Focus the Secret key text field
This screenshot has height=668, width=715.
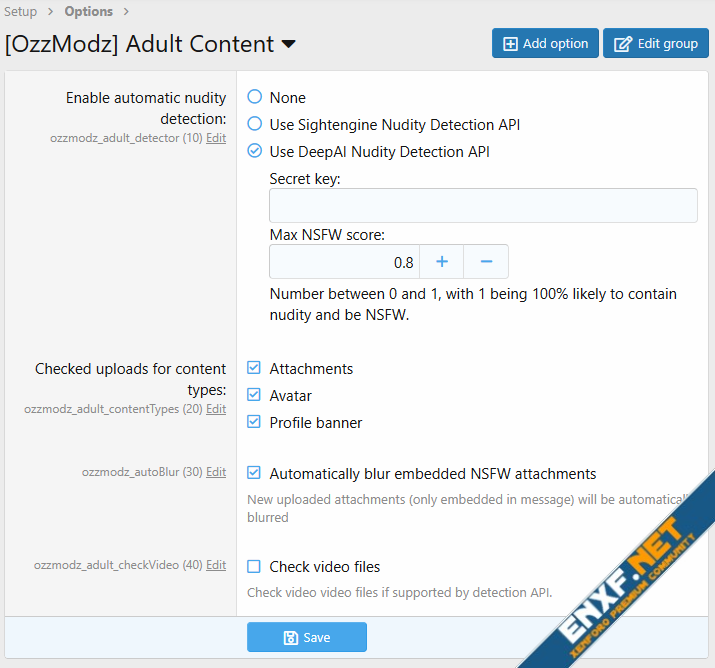(483, 205)
